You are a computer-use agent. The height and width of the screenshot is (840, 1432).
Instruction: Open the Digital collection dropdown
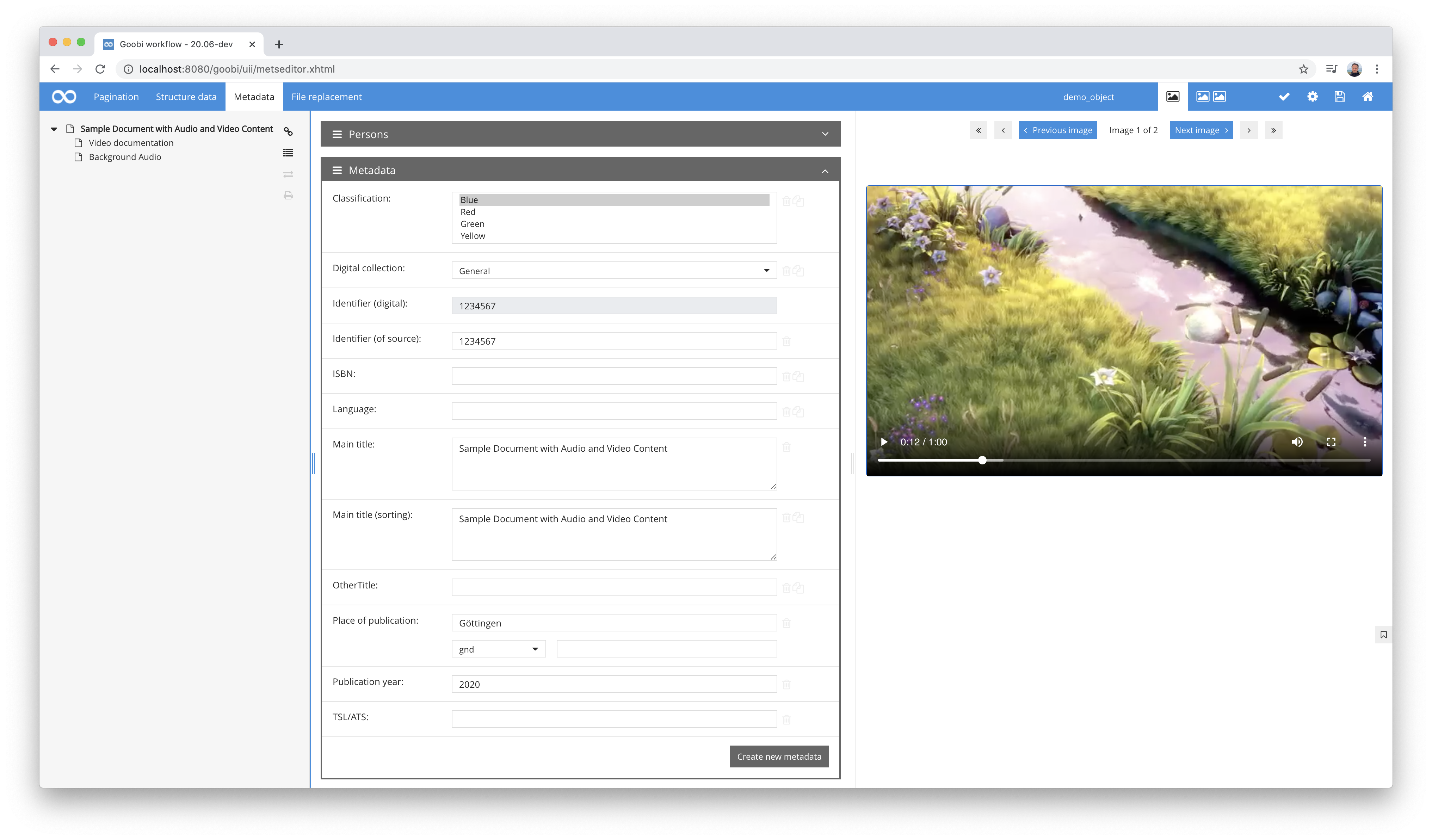tap(614, 271)
